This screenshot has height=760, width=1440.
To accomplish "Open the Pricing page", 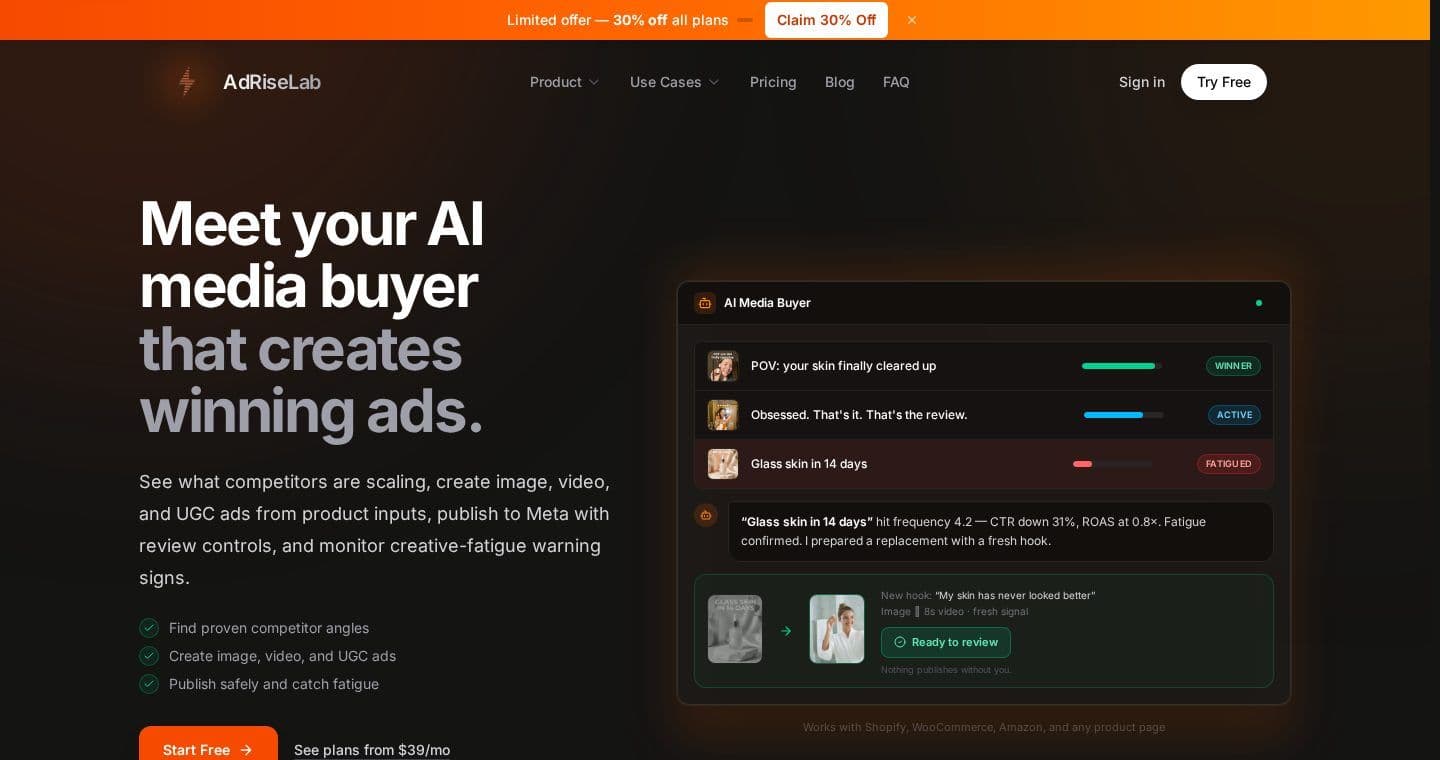I will tap(773, 82).
